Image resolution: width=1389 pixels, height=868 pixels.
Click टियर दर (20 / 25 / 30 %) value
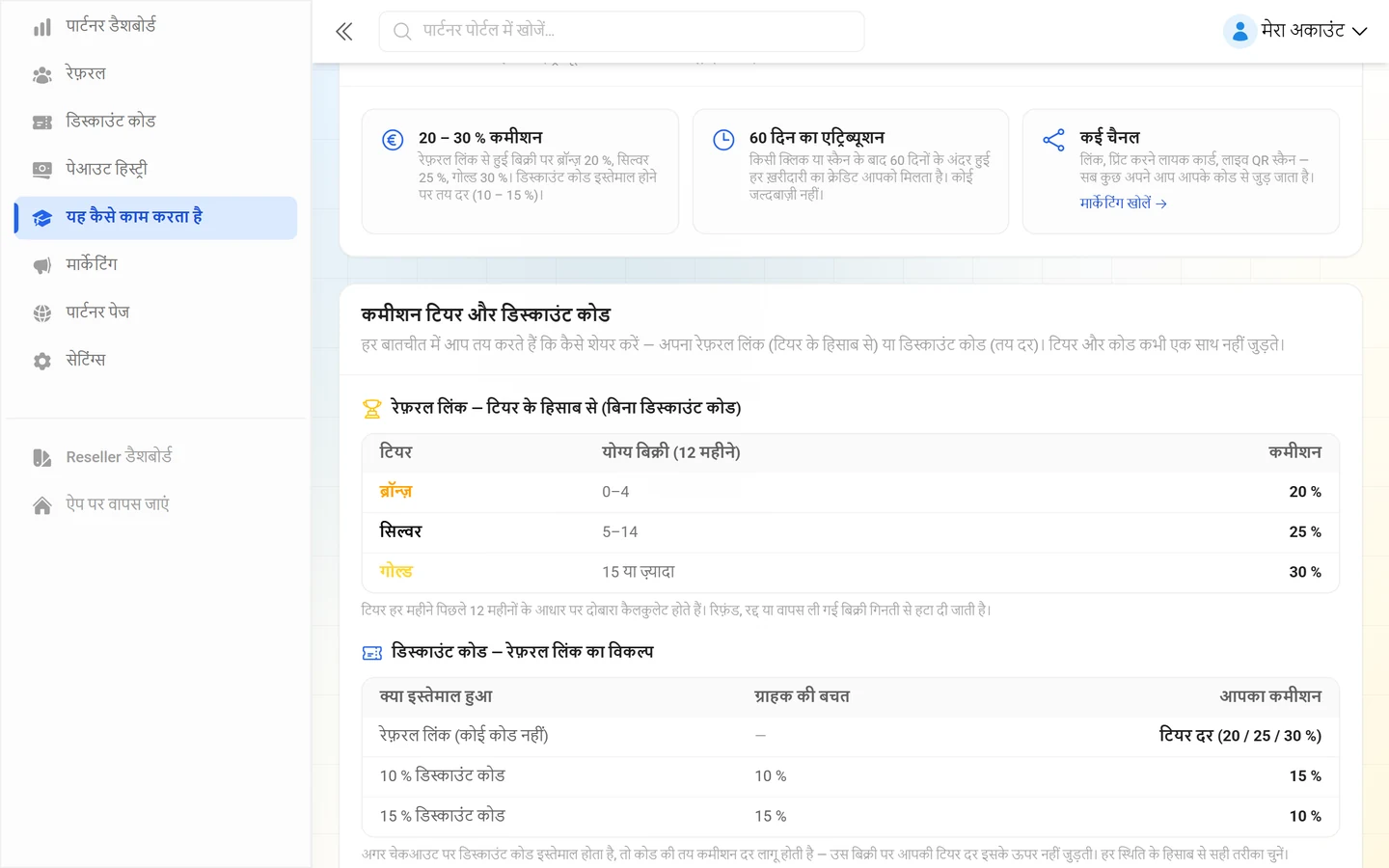1240,736
